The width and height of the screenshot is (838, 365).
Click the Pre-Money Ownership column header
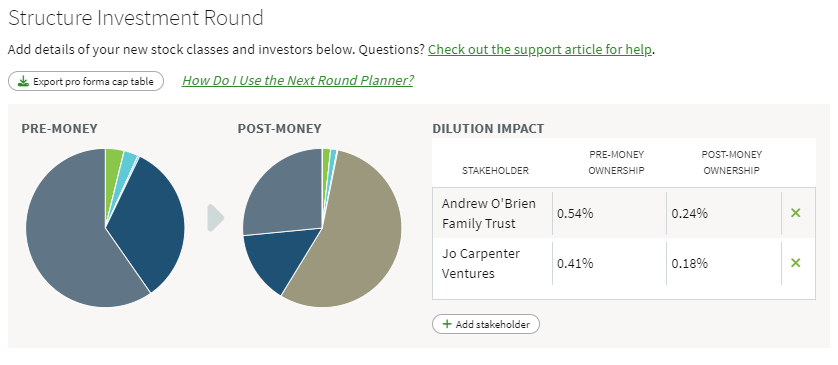[x=616, y=162]
